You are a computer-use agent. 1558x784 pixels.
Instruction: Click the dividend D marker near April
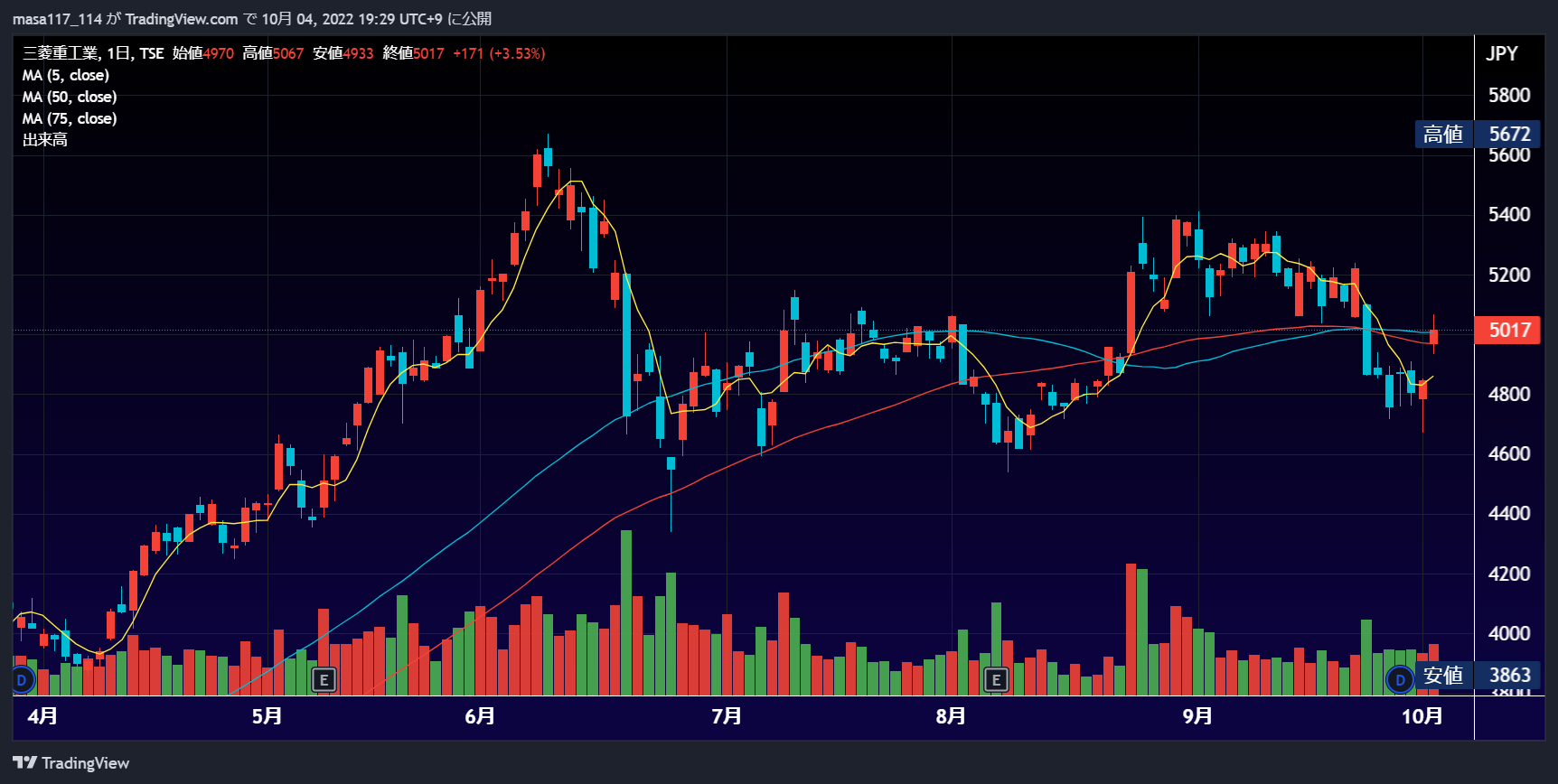[22, 679]
